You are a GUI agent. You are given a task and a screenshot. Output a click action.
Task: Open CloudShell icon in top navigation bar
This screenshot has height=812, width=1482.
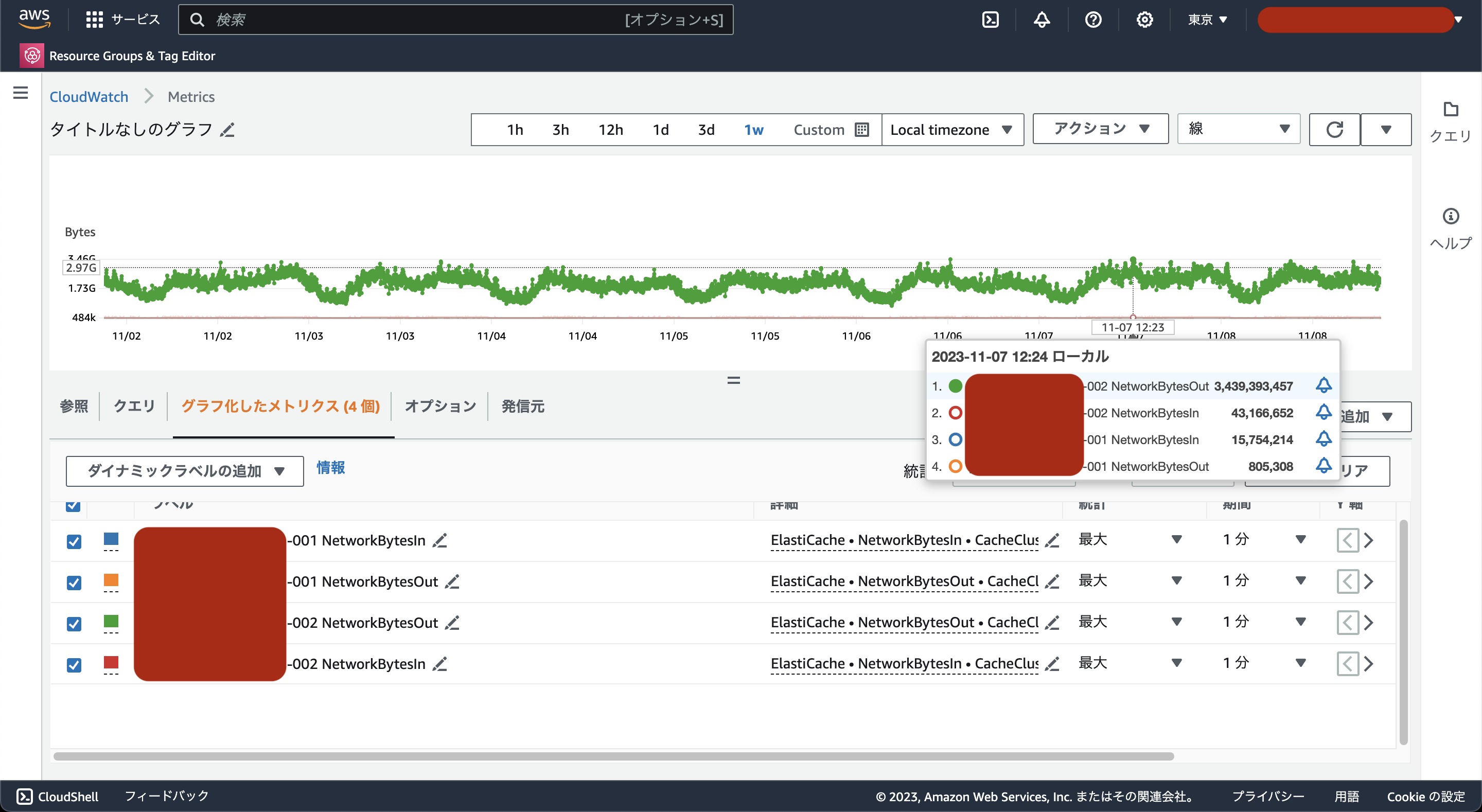[x=990, y=20]
